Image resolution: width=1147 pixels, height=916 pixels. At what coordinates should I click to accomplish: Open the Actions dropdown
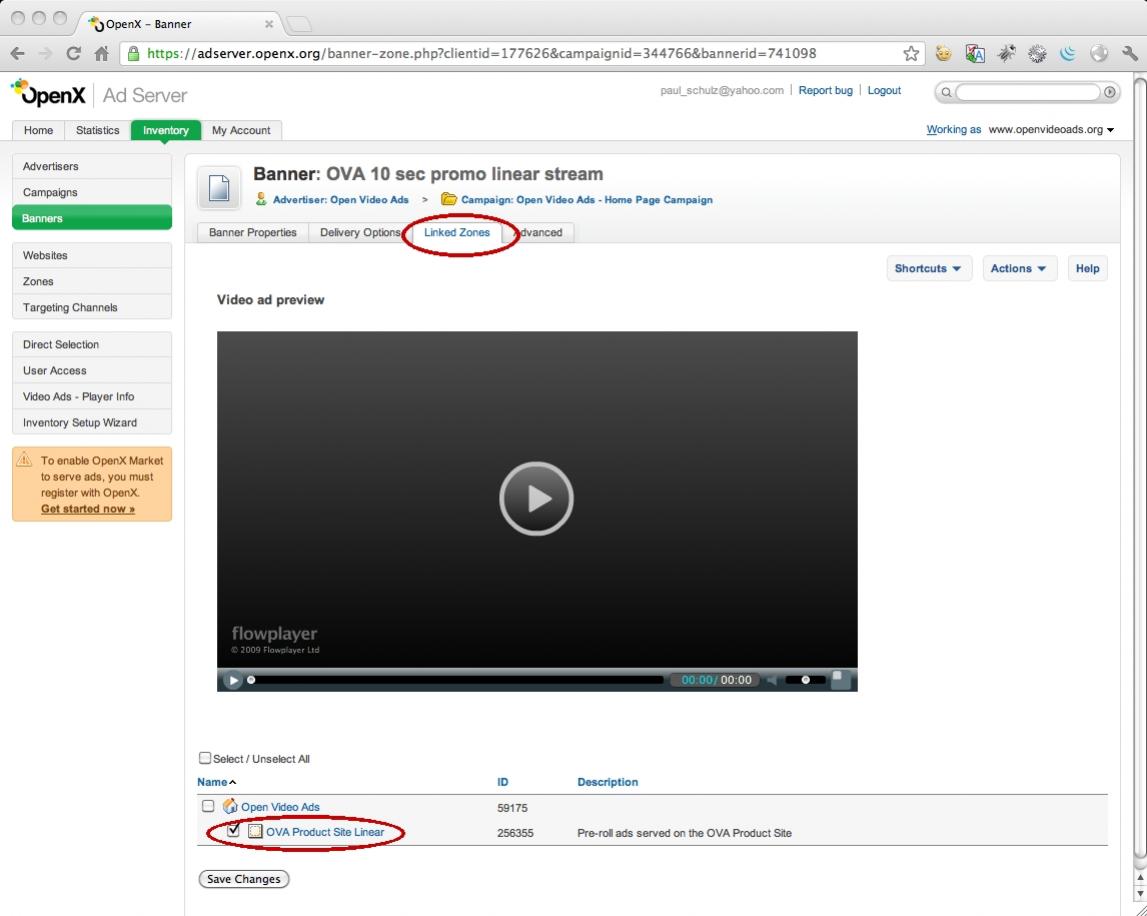pyautogui.click(x=1019, y=269)
